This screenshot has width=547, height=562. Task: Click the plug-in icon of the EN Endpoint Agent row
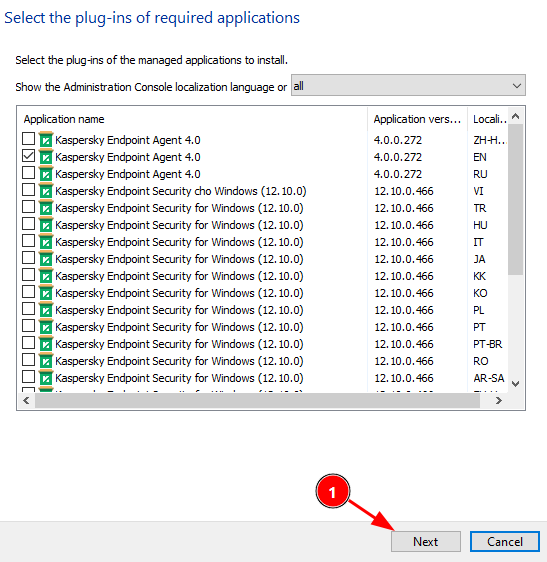46,157
